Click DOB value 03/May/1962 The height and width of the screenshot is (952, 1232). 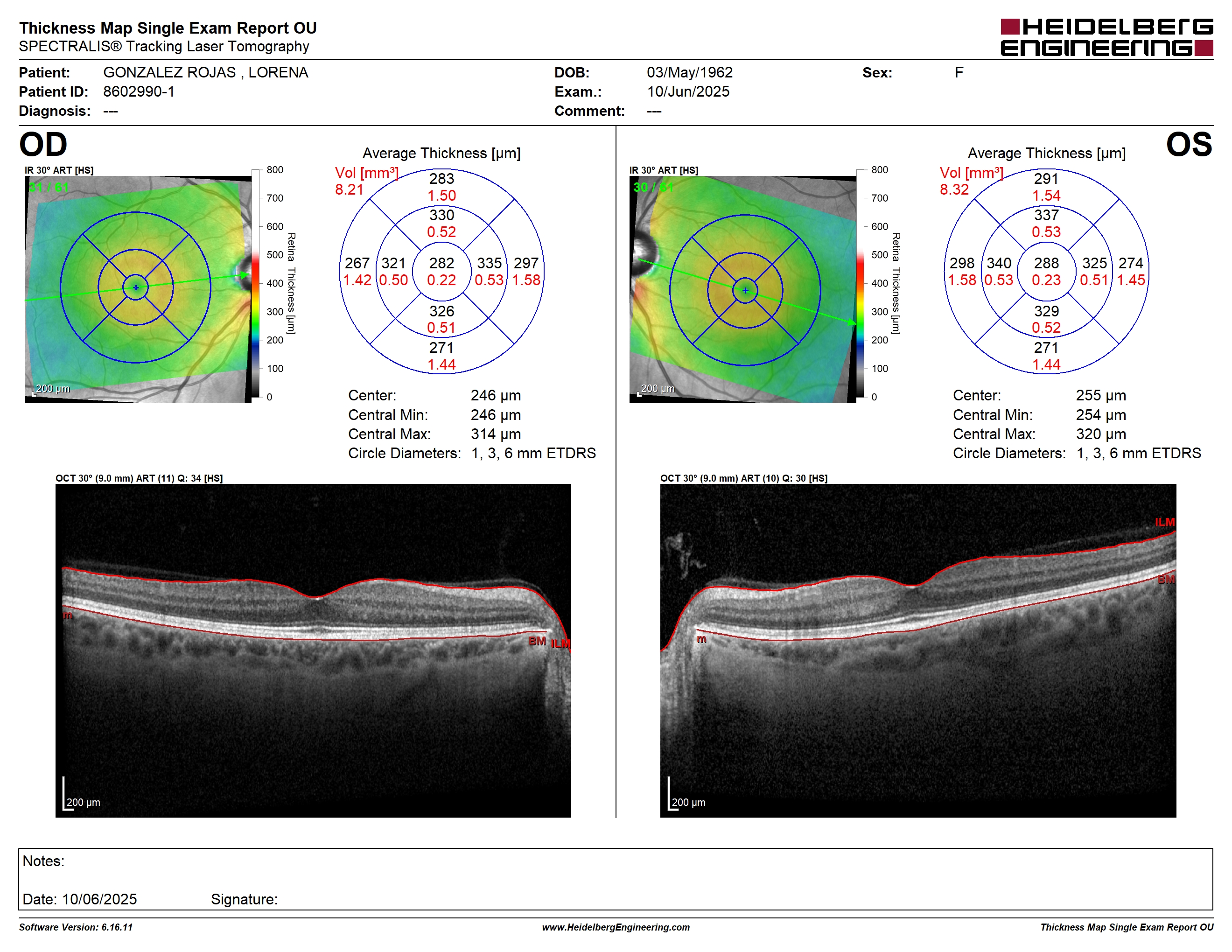[689, 72]
